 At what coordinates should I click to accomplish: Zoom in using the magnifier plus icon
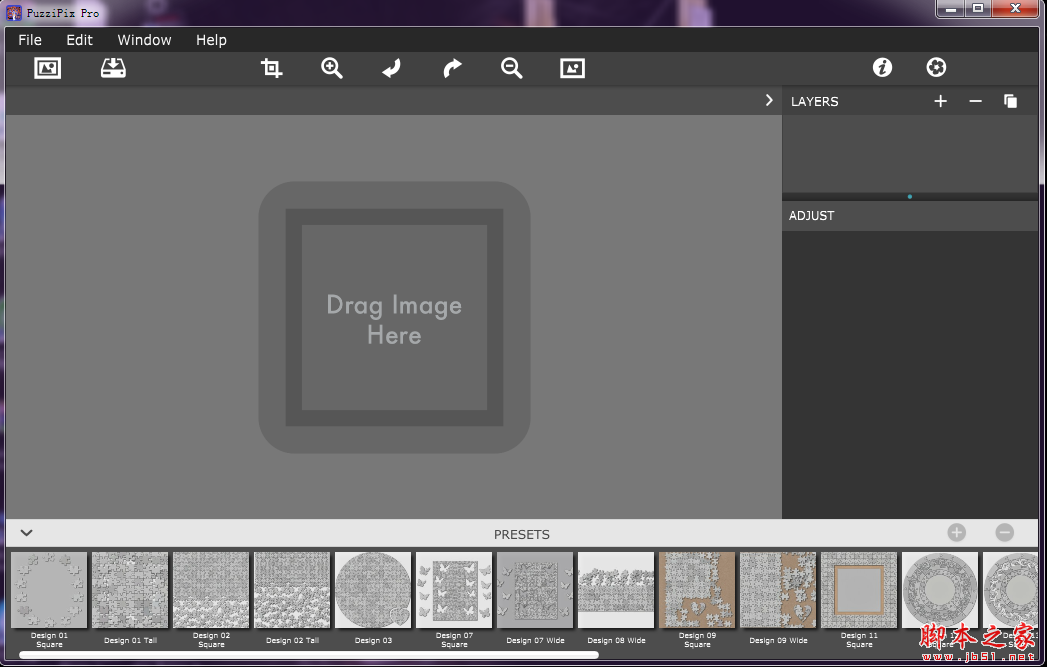pyautogui.click(x=332, y=68)
